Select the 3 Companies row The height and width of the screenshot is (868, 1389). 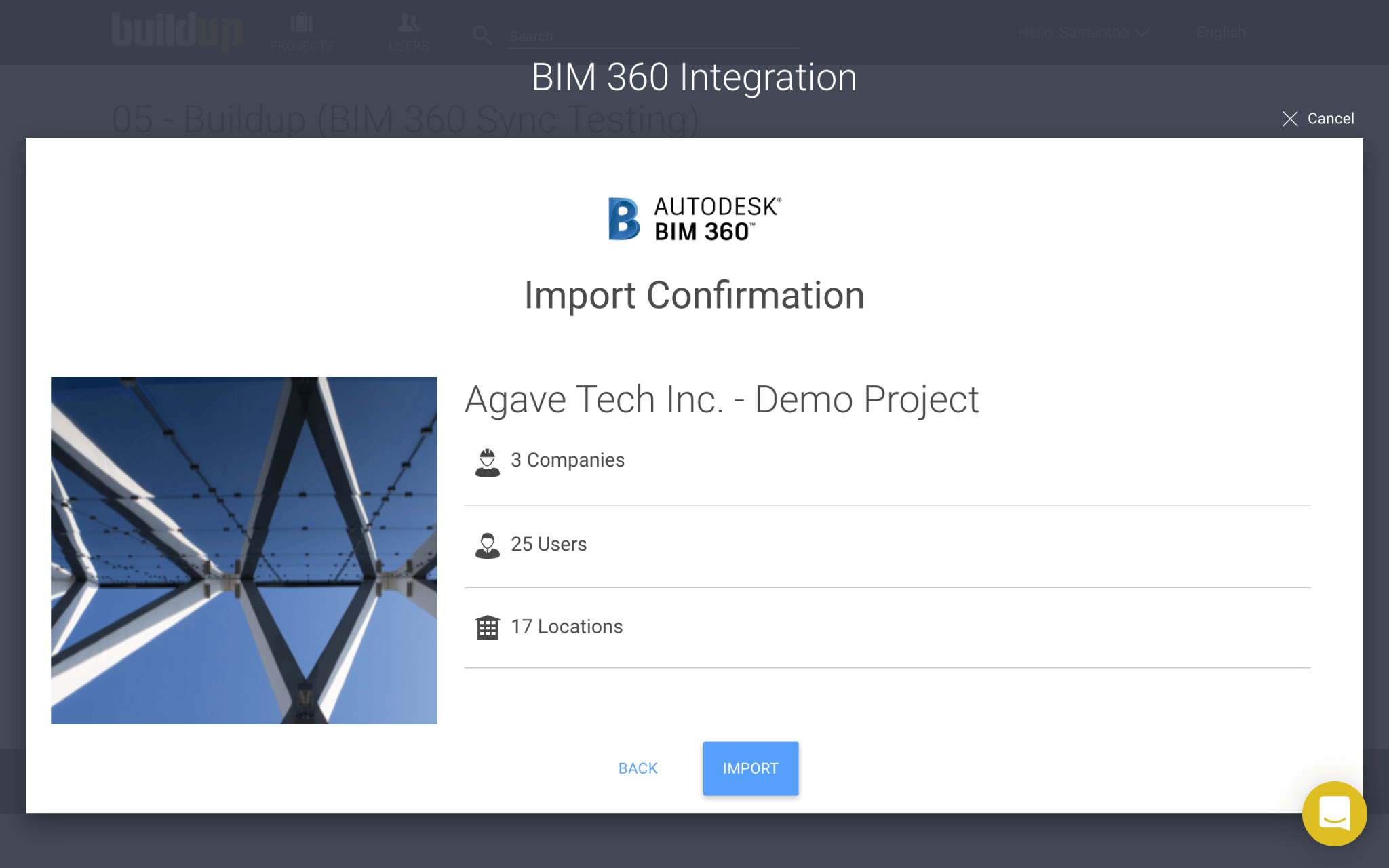pyautogui.click(x=887, y=461)
